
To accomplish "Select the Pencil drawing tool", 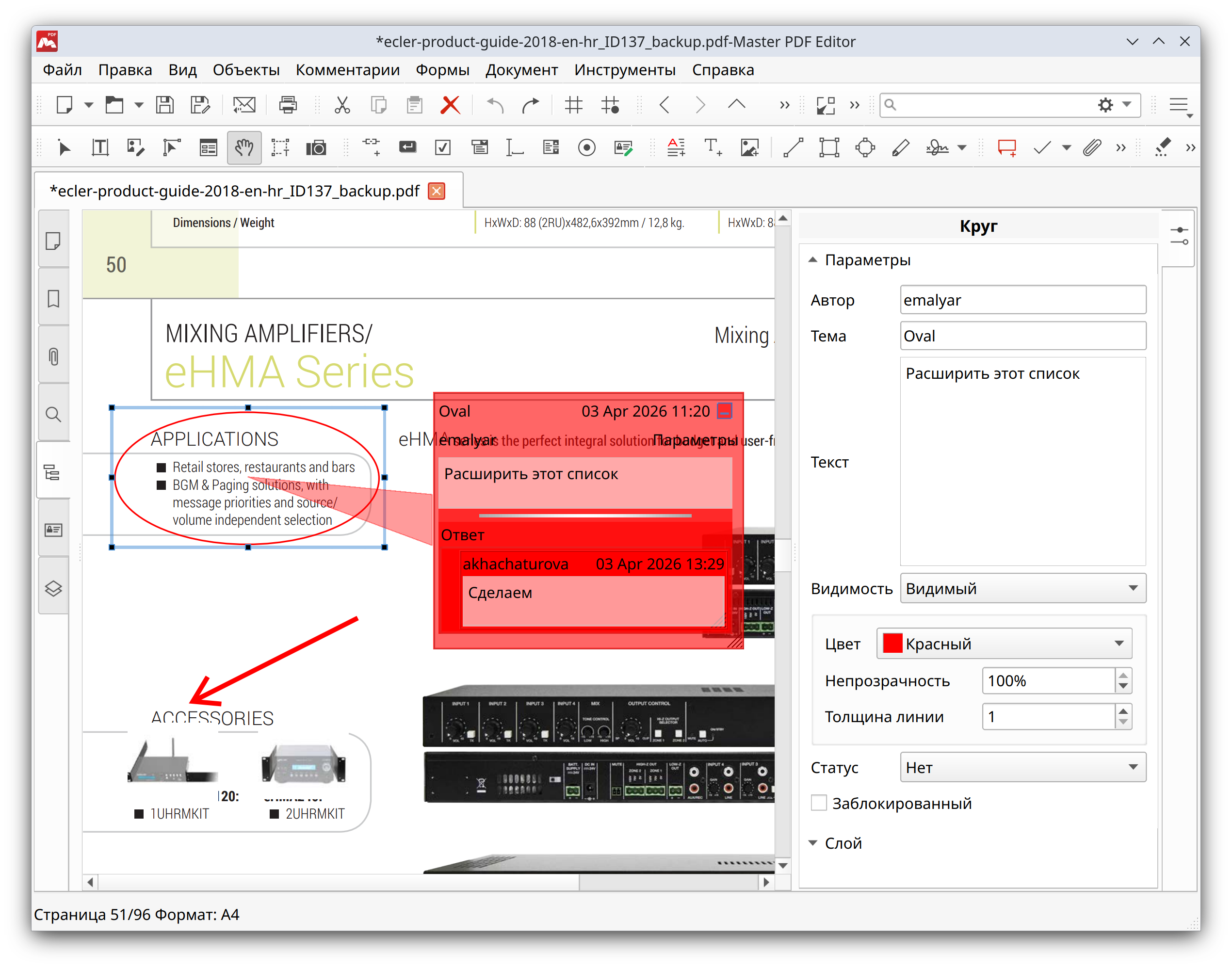I will coord(901,148).
